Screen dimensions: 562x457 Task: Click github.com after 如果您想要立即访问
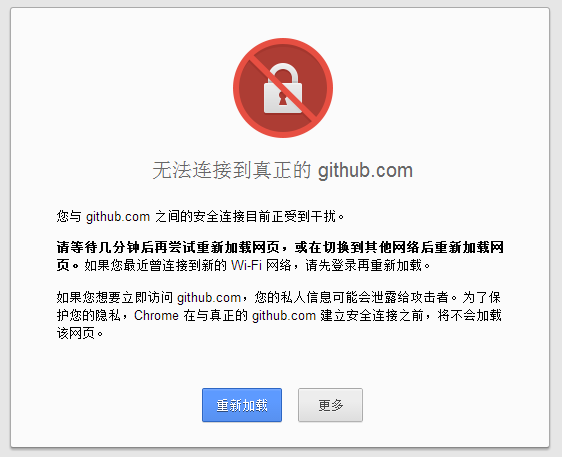tap(209, 297)
